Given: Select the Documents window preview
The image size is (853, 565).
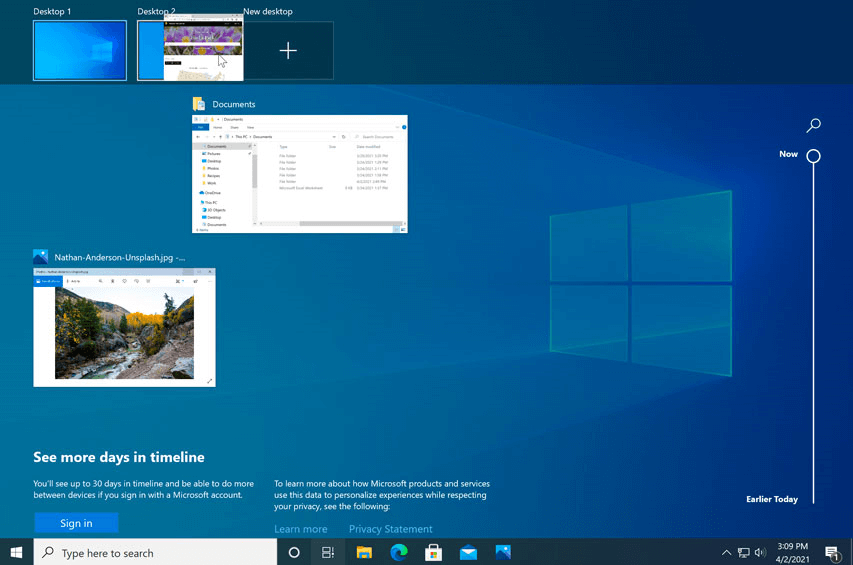Looking at the screenshot, I should tap(300, 174).
